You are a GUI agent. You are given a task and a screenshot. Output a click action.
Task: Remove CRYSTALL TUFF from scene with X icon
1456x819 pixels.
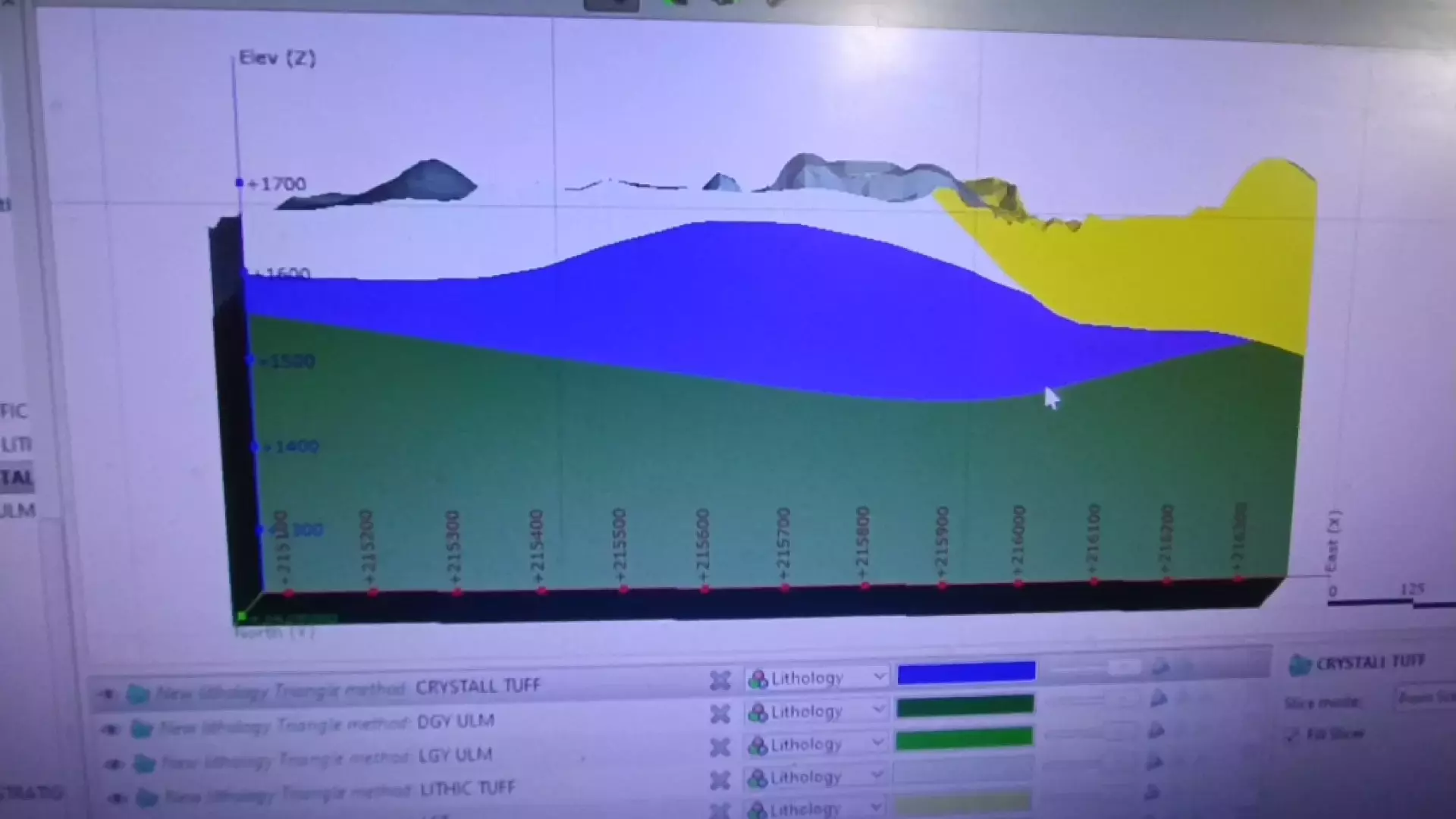click(720, 680)
